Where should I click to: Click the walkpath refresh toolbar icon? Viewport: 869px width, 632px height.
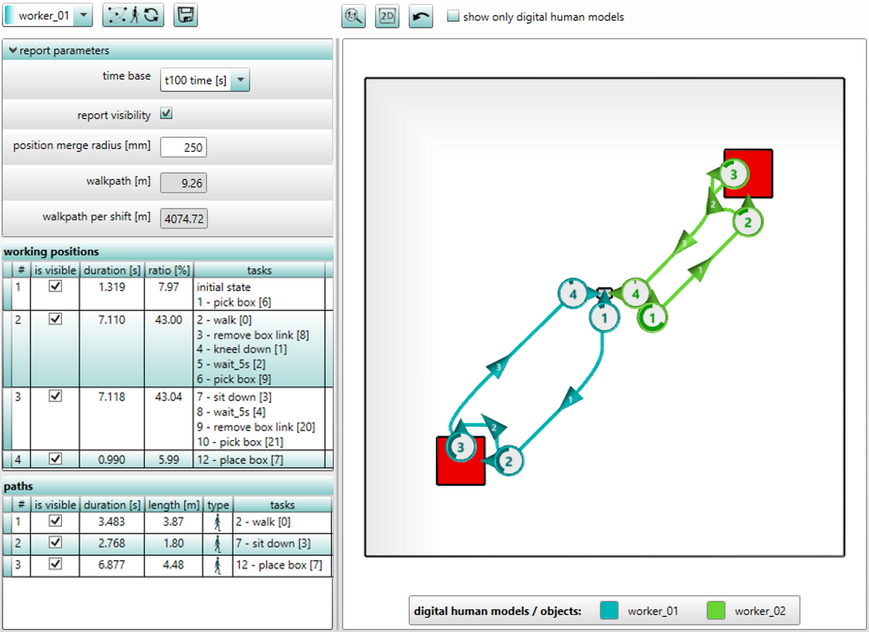pyautogui.click(x=133, y=16)
